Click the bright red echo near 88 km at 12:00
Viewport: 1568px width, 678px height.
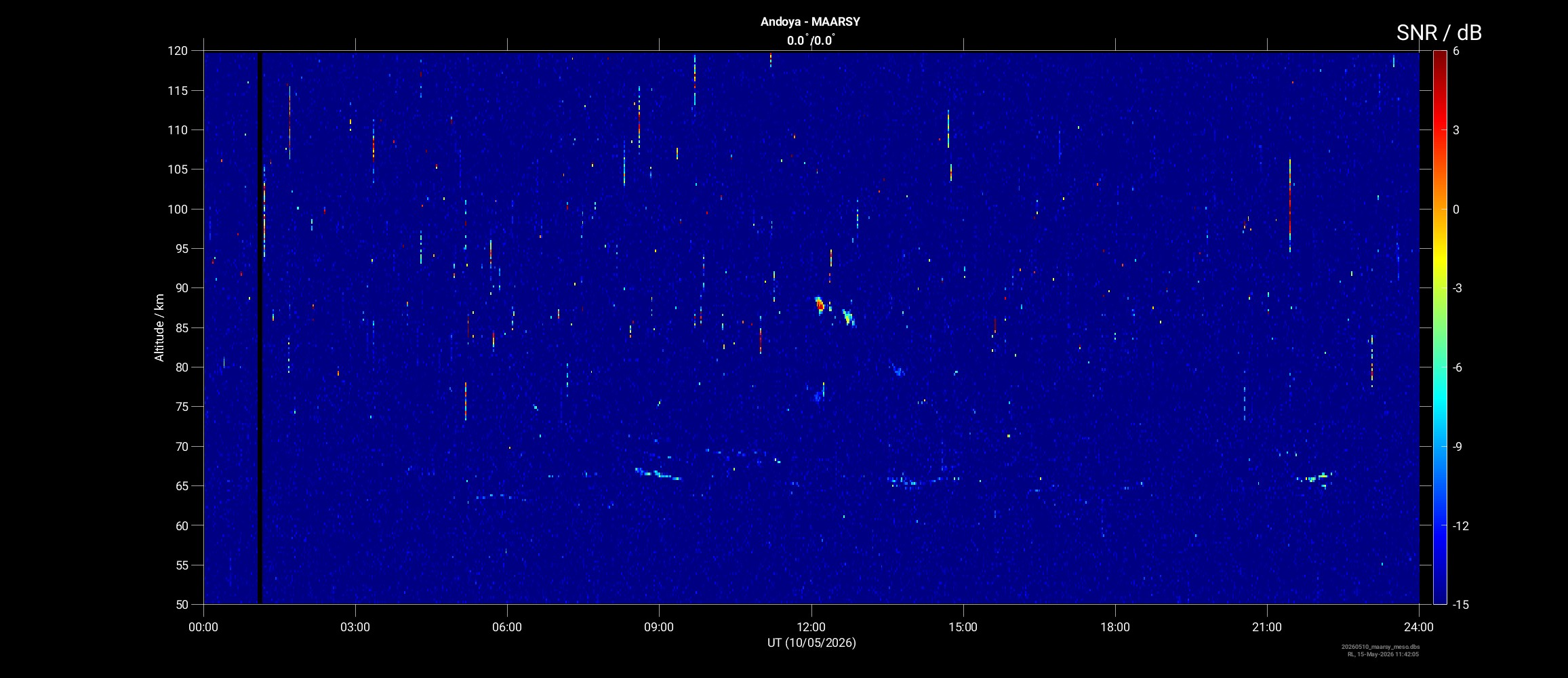click(x=820, y=305)
